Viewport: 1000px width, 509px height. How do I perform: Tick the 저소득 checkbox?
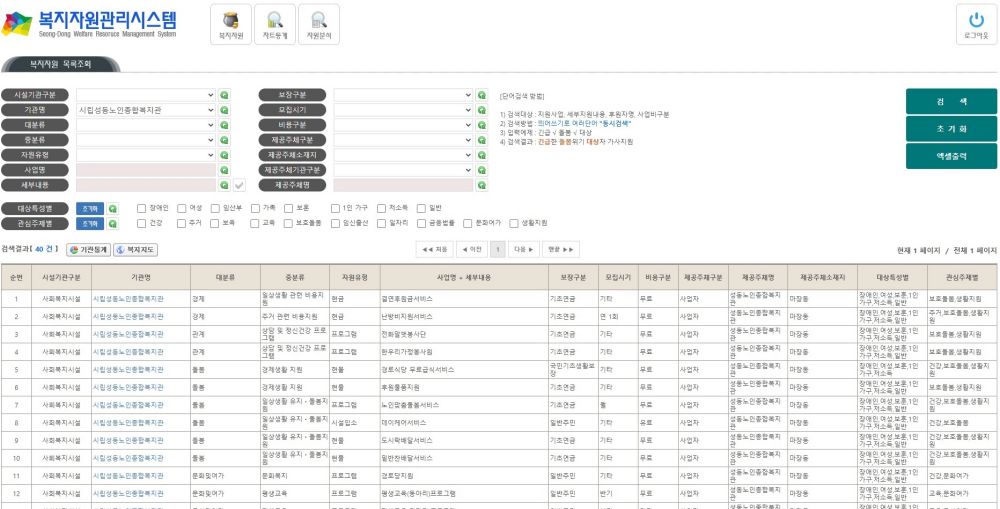(381, 208)
